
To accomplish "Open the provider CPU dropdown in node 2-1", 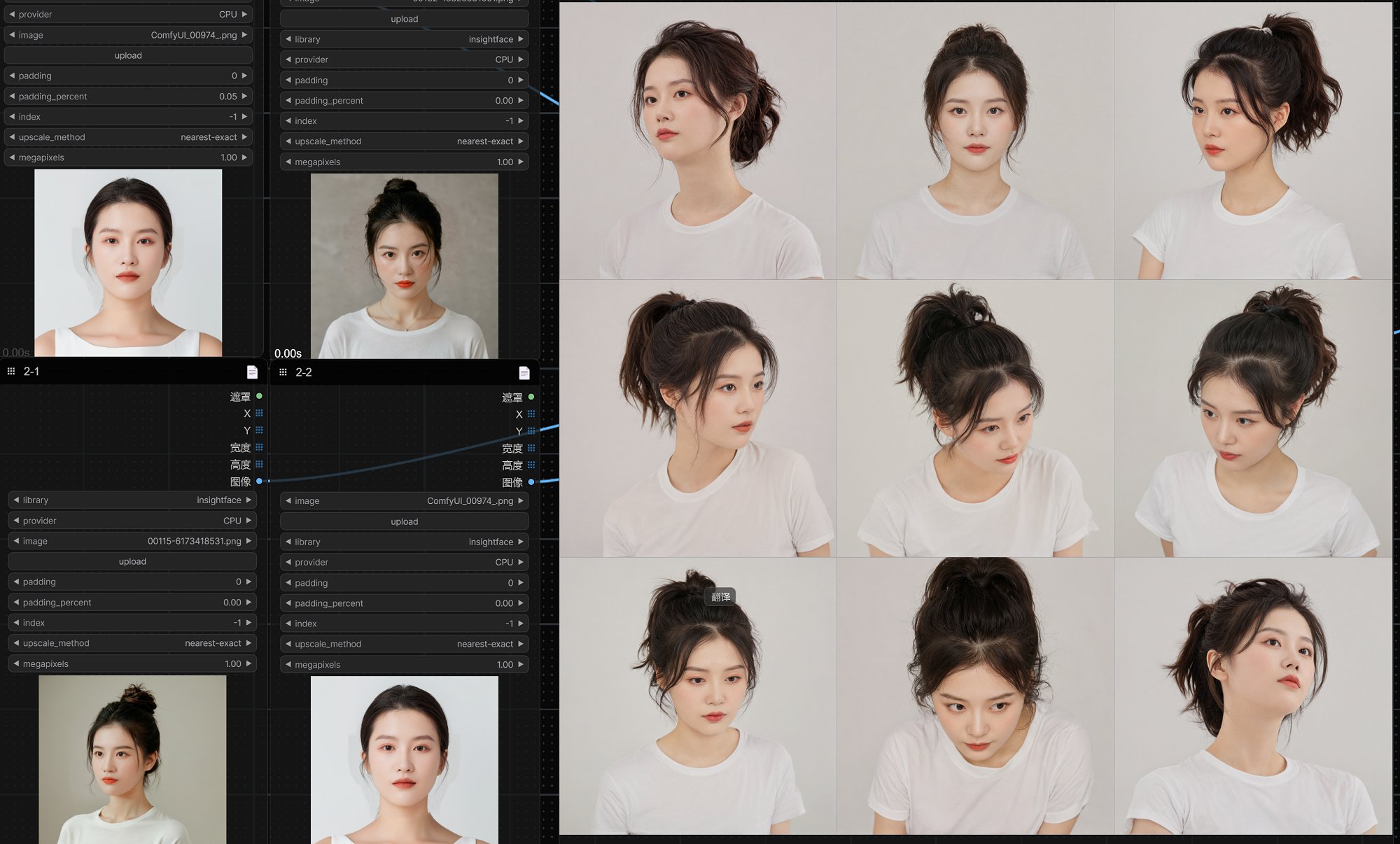I will [x=132, y=521].
